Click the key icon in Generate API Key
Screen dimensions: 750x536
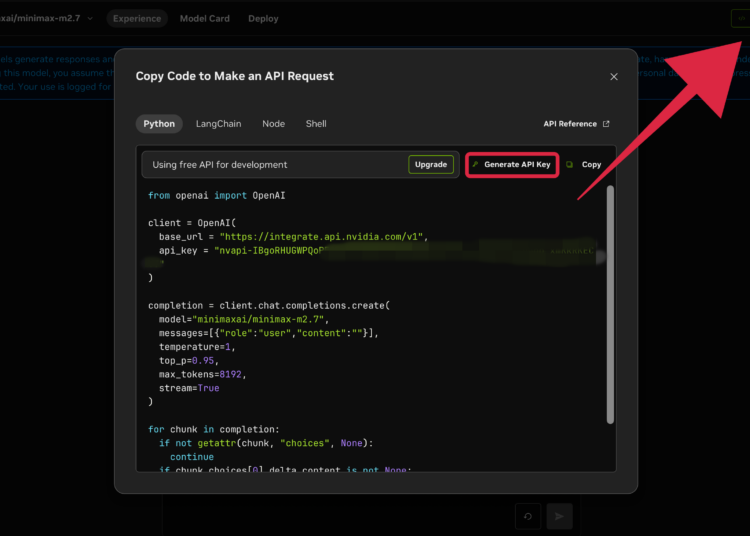(475, 164)
